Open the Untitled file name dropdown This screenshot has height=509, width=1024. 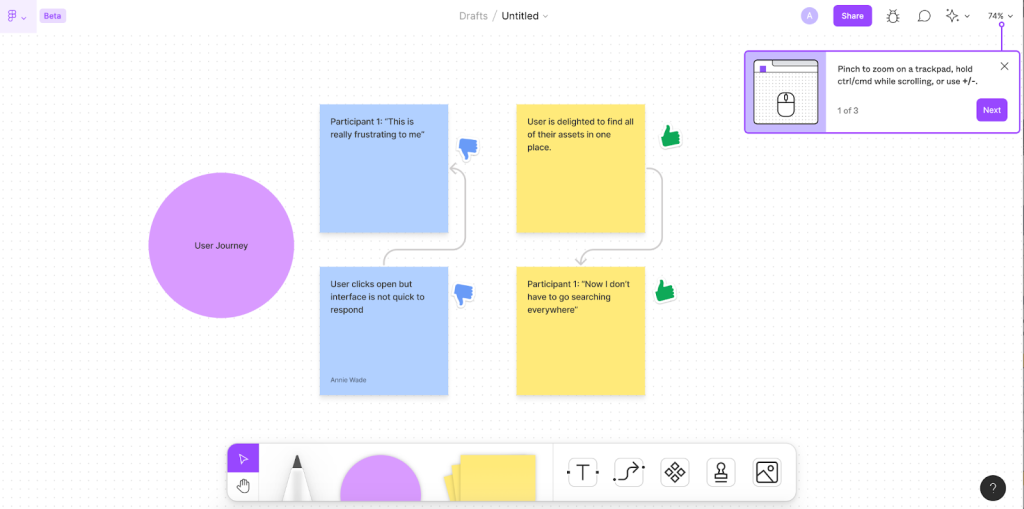pyautogui.click(x=524, y=16)
